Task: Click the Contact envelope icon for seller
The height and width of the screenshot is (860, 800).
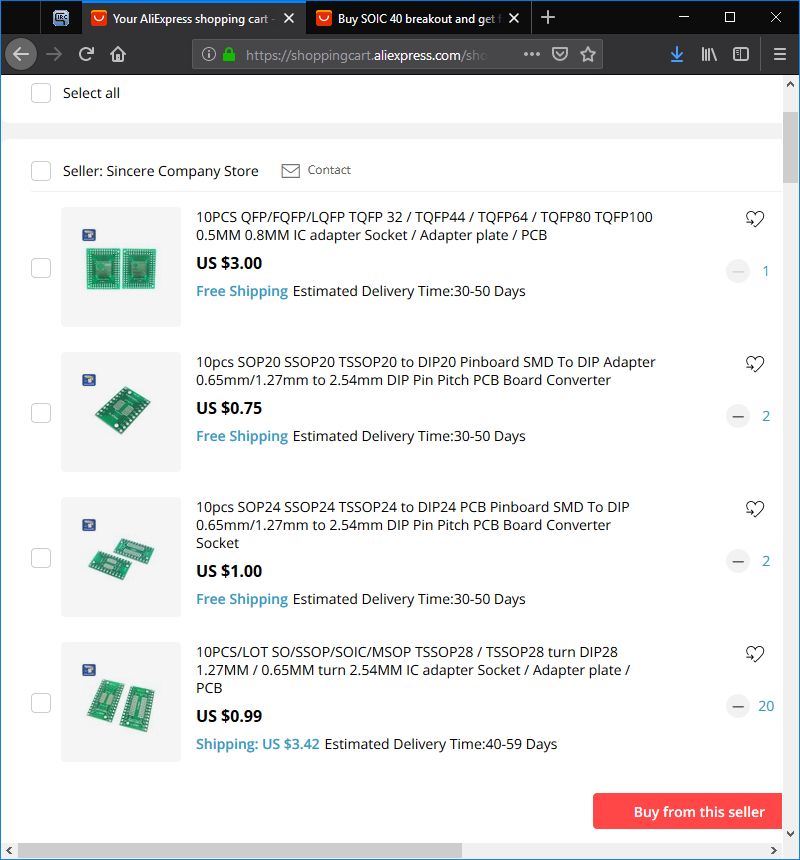Action: pyautogui.click(x=290, y=171)
